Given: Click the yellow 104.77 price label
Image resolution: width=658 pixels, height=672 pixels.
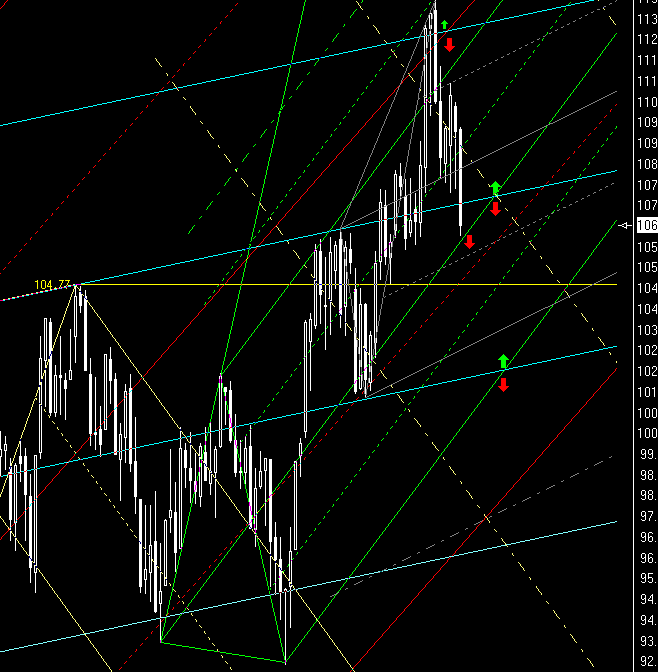Looking at the screenshot, I should 52,285.
